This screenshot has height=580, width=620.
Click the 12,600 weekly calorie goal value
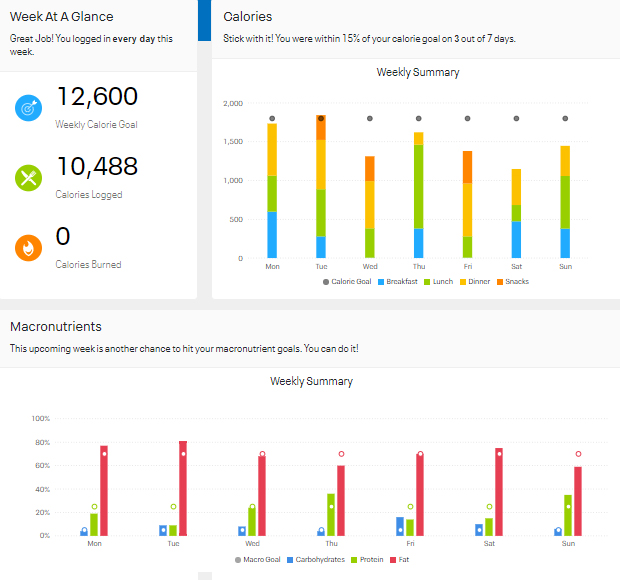tap(97, 97)
